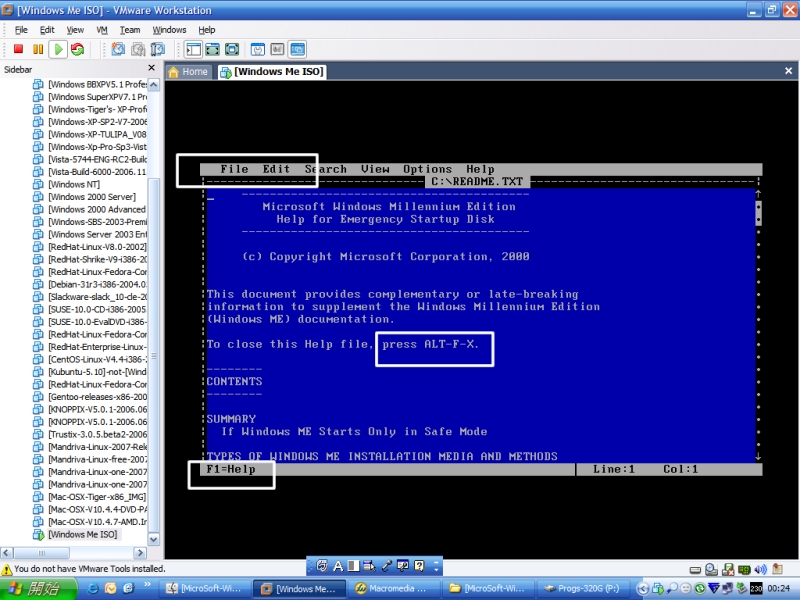Suspend the virtual machine with pause icon
The height and width of the screenshot is (600, 800).
(38, 49)
